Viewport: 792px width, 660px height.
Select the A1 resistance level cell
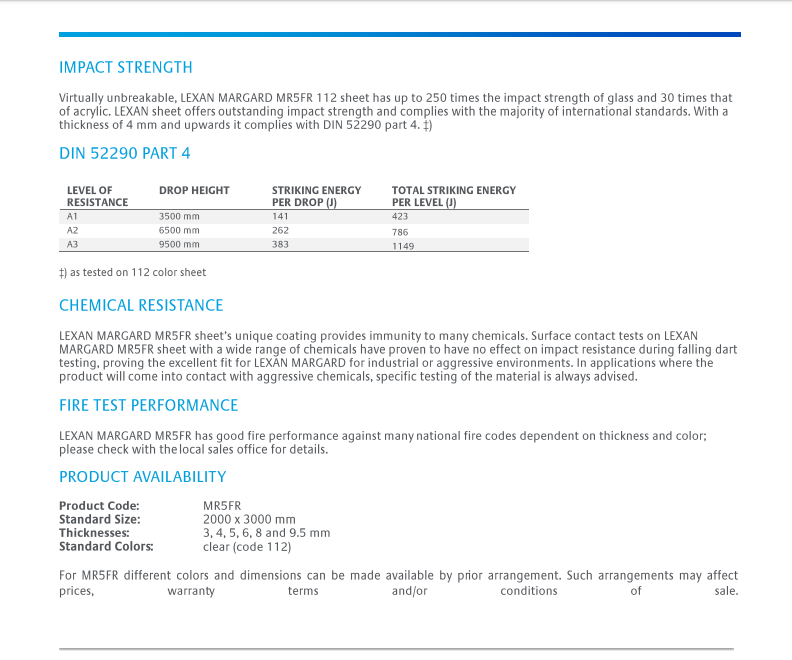click(72, 216)
